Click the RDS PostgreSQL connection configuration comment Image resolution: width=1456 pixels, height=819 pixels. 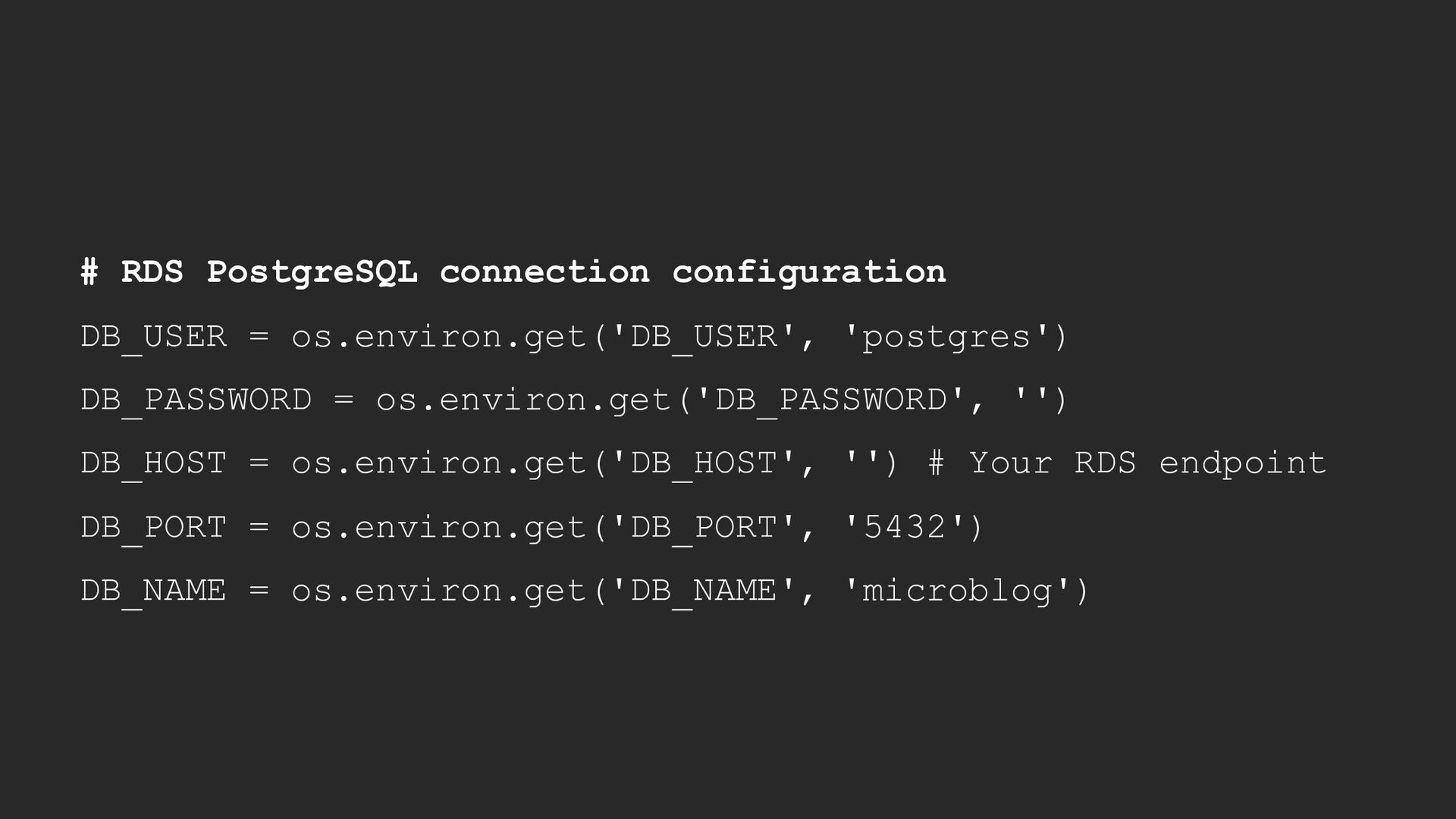tap(513, 272)
